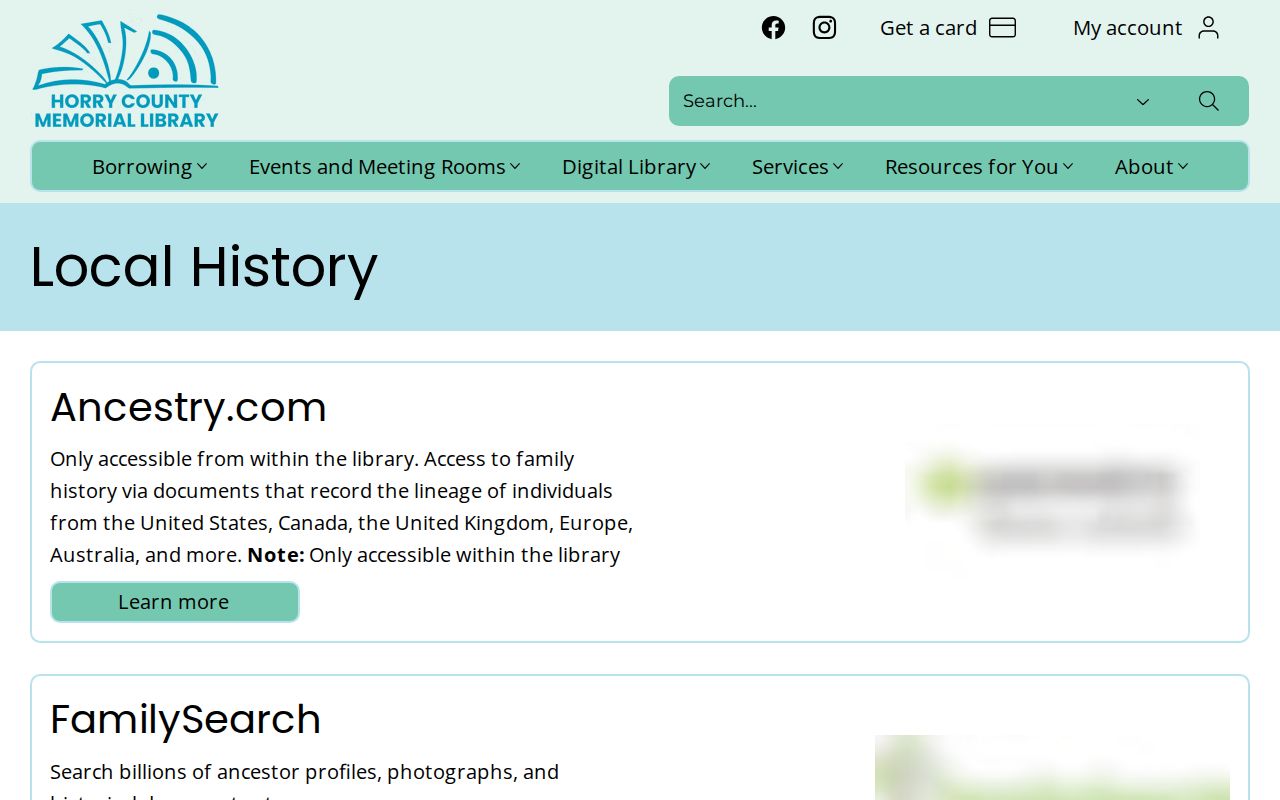Expand the Events and Meeting Rooms menu

click(x=385, y=167)
